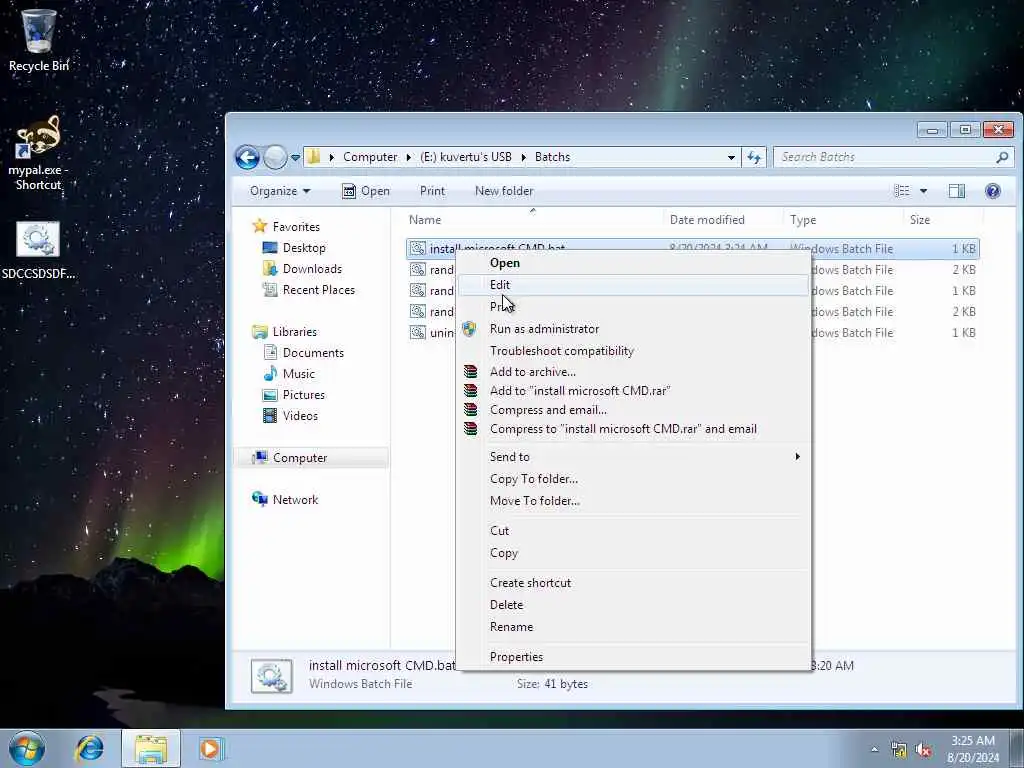Open Explorer help question mark icon

tap(993, 191)
